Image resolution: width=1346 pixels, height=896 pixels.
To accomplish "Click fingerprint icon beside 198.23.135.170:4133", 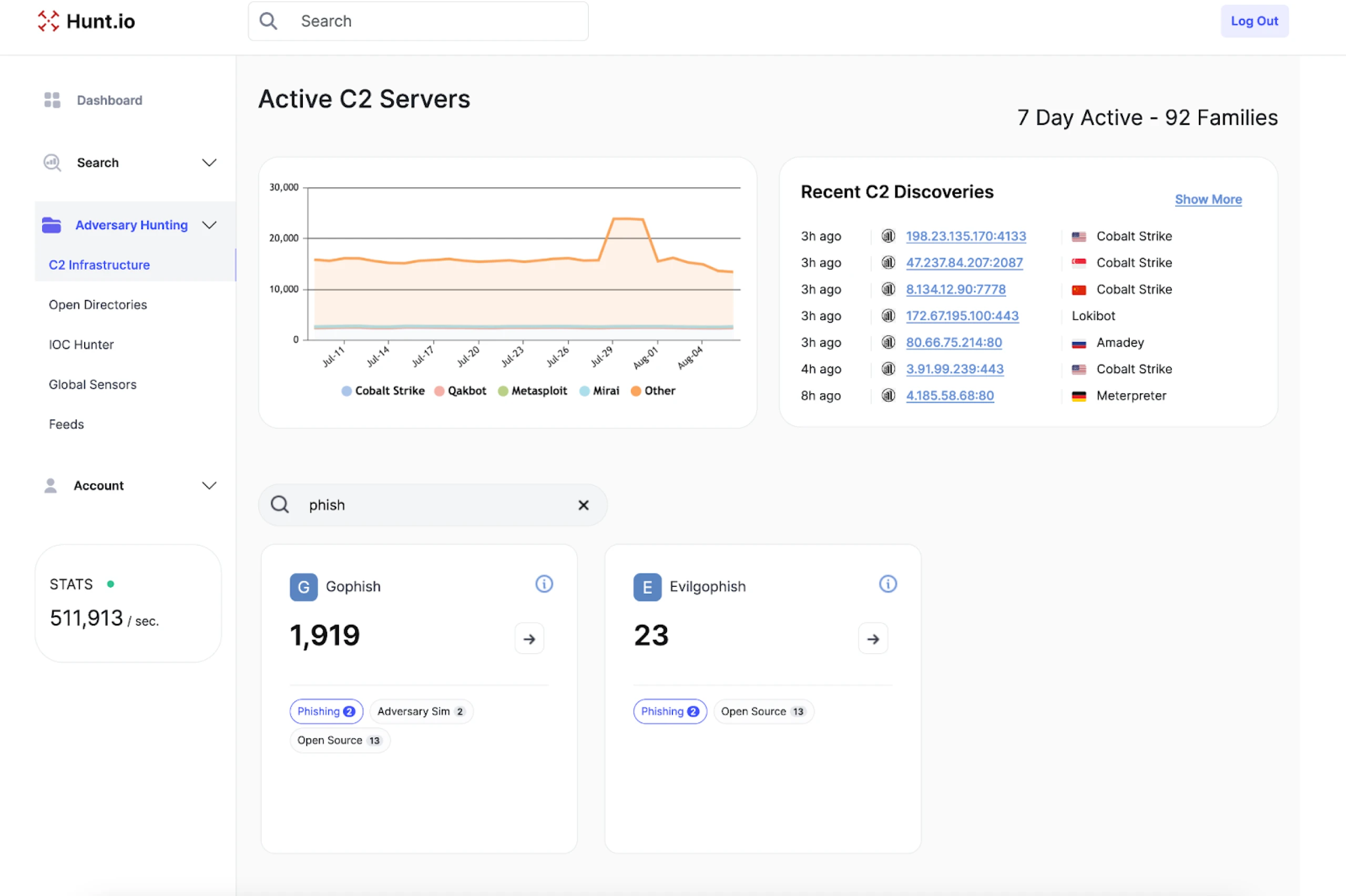I will (888, 236).
